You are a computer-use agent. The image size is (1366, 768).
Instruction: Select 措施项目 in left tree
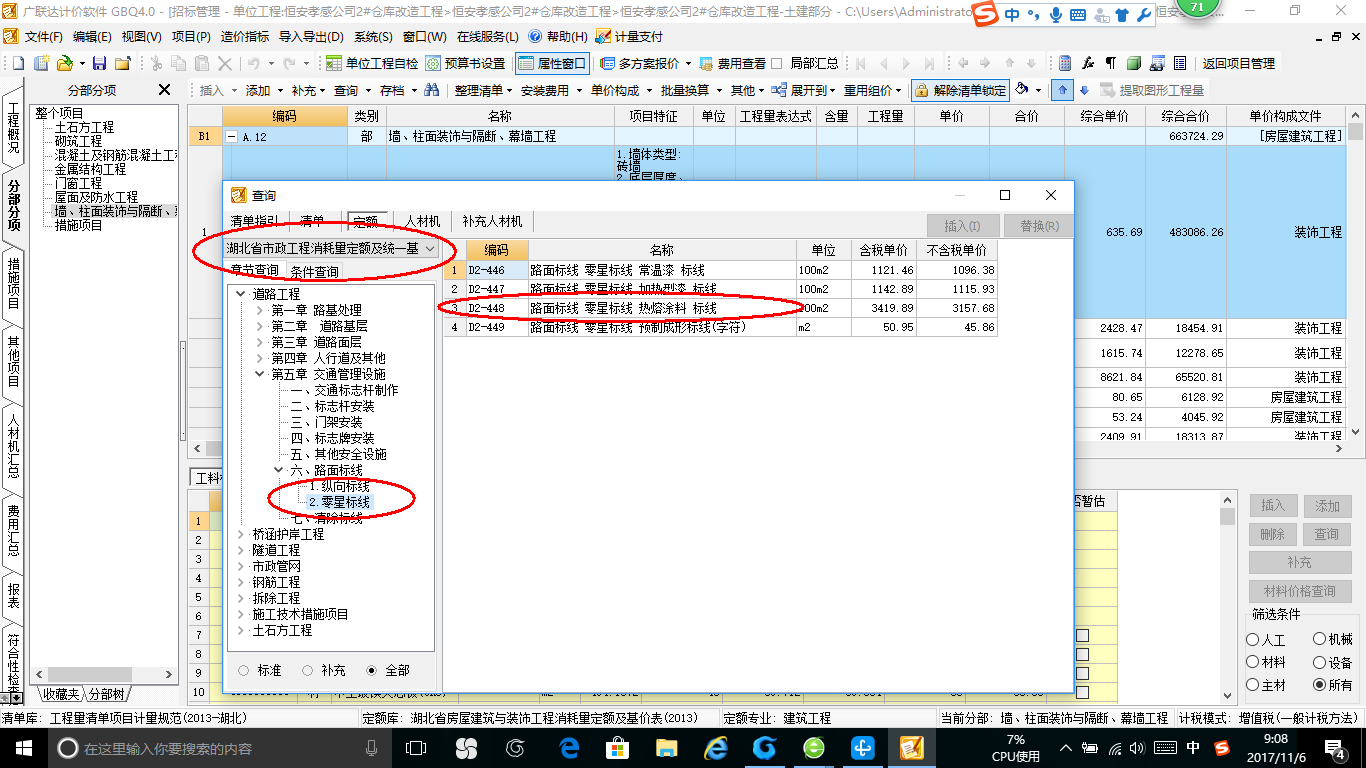78,226
